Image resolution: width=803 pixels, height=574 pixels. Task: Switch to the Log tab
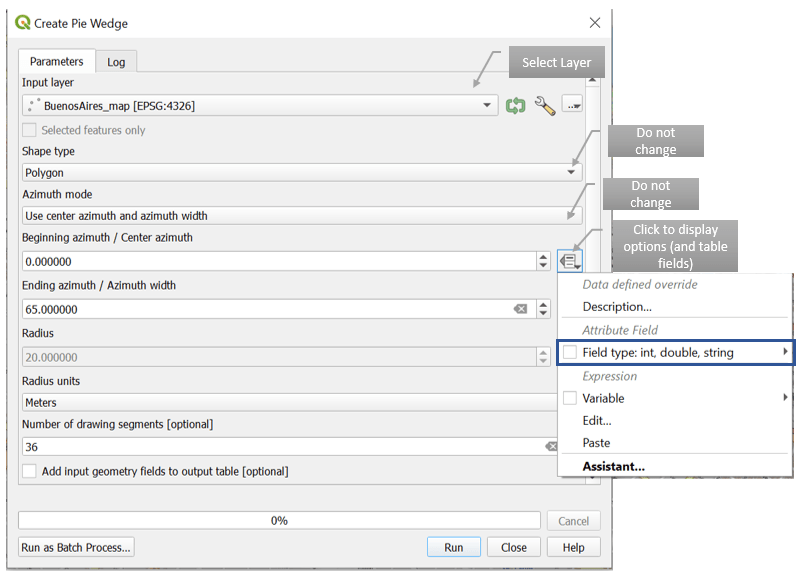click(x=116, y=61)
